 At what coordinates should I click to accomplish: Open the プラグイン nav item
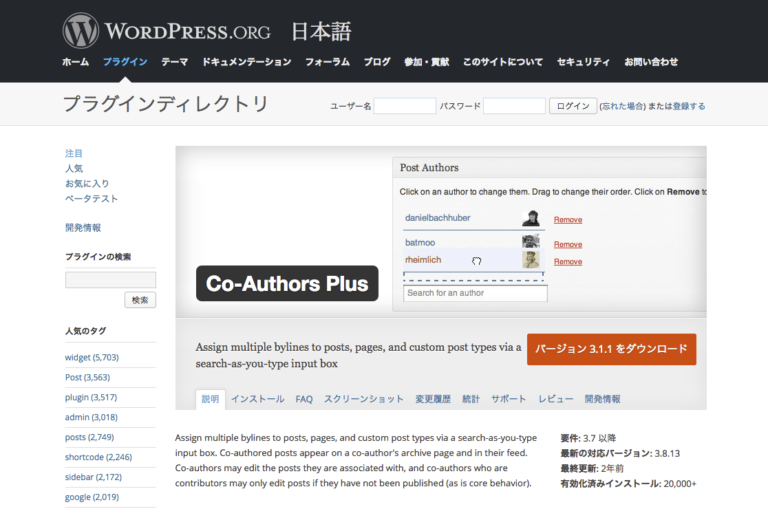[125, 62]
